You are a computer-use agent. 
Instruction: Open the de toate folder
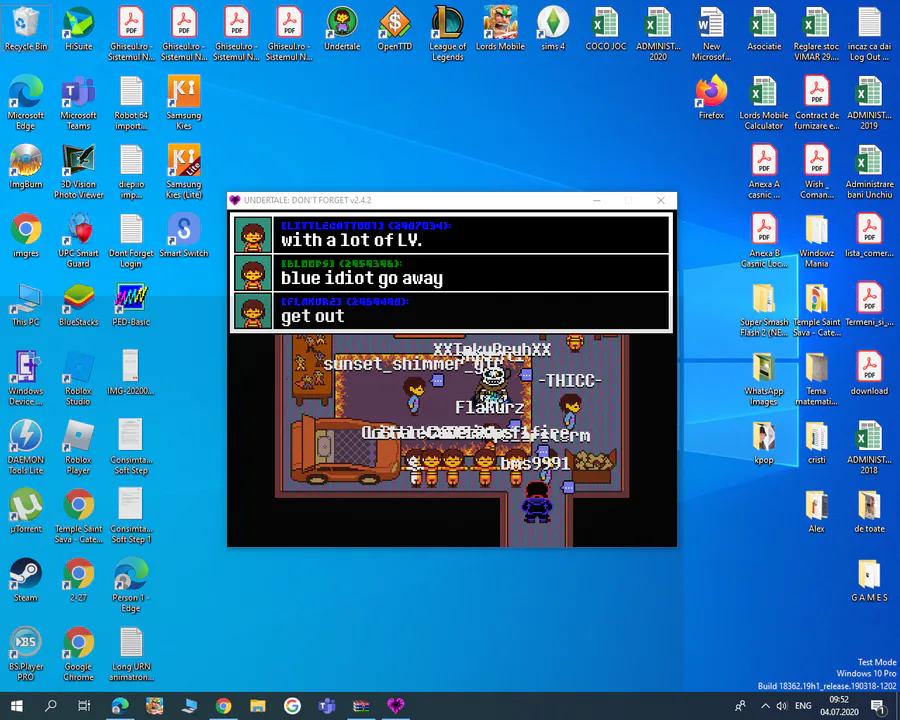tap(870, 511)
